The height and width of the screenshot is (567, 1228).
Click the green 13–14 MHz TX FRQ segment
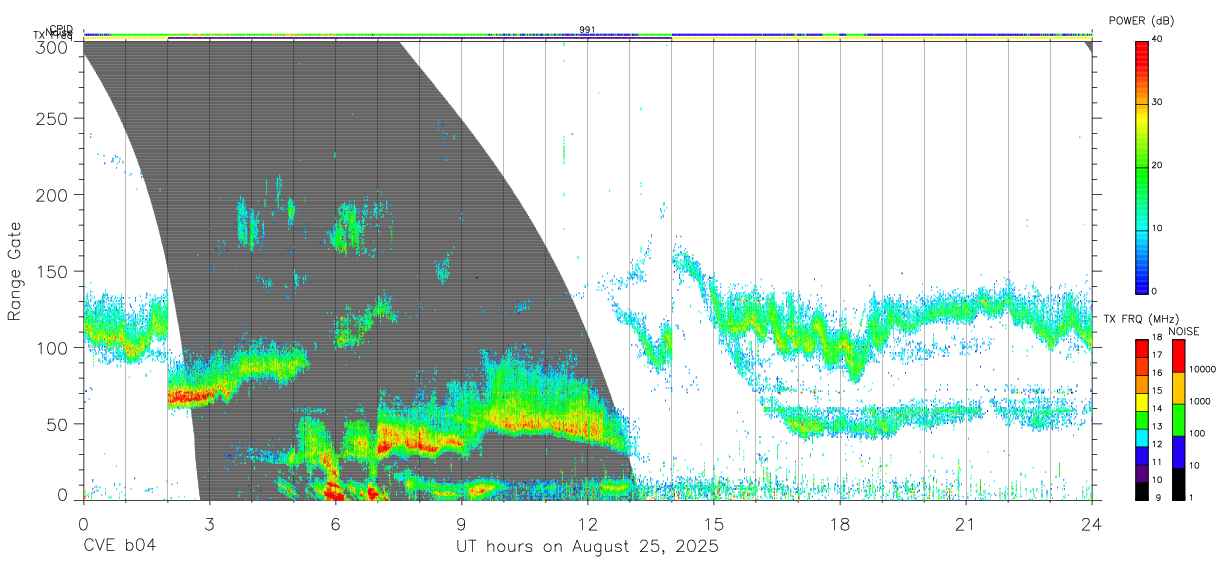[x=1141, y=418]
